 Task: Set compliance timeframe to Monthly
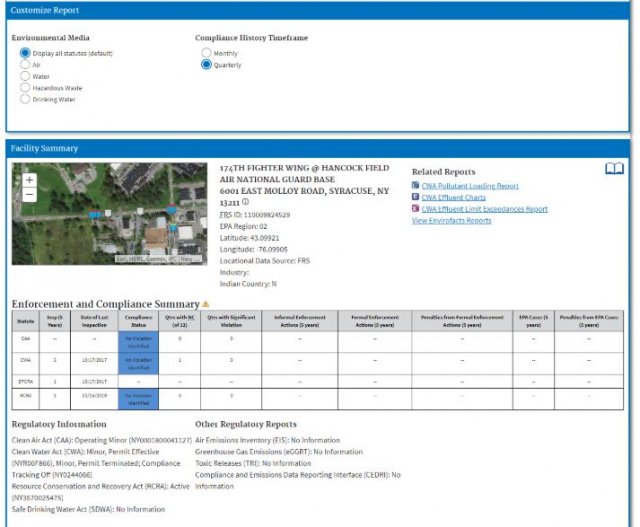[x=207, y=52]
